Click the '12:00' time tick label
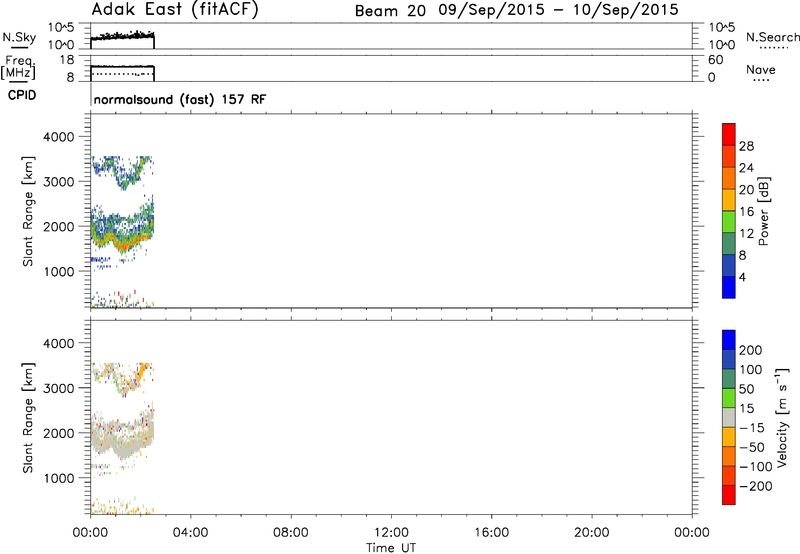 [391, 533]
